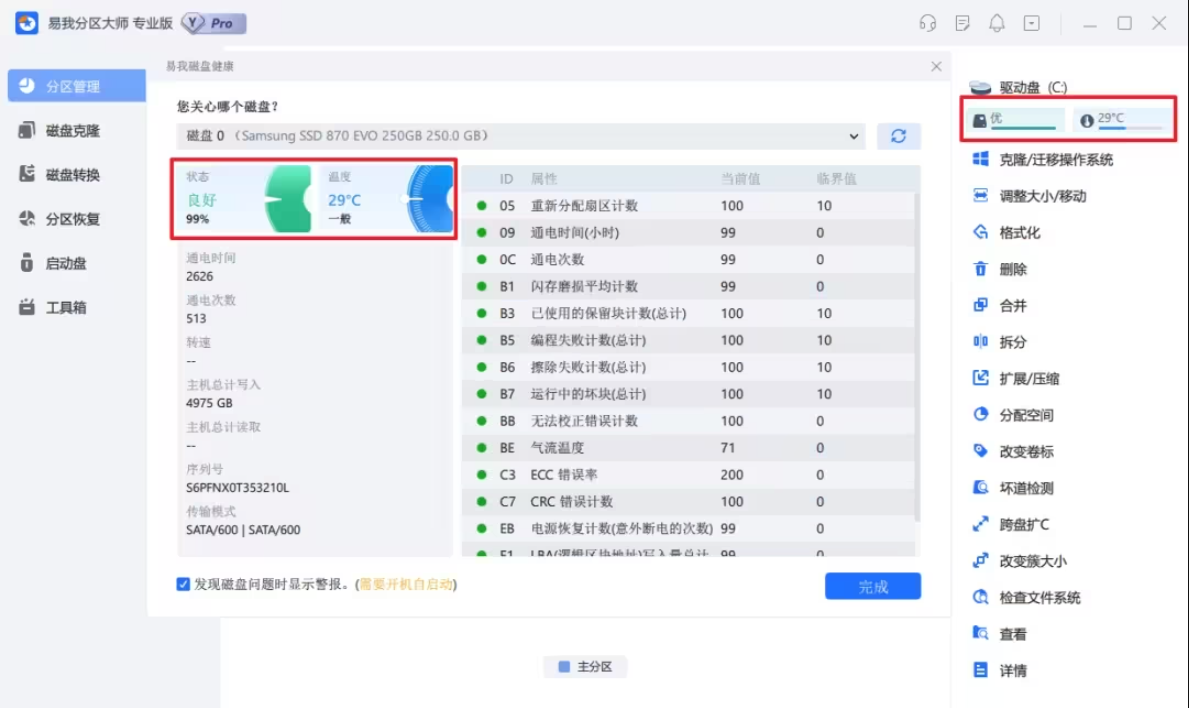Screen dimensions: 1189x708
Task: Select row BB 无法校正错误计数
Action: coord(689,421)
